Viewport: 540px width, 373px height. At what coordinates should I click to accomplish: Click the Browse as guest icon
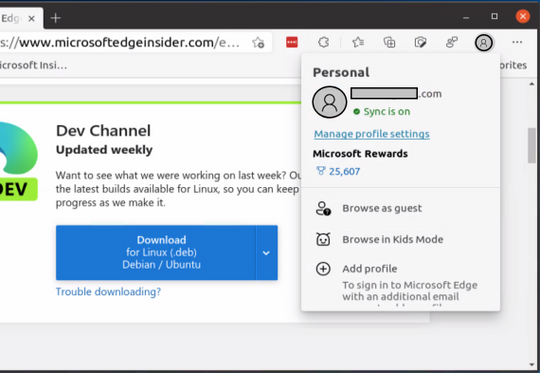(323, 208)
